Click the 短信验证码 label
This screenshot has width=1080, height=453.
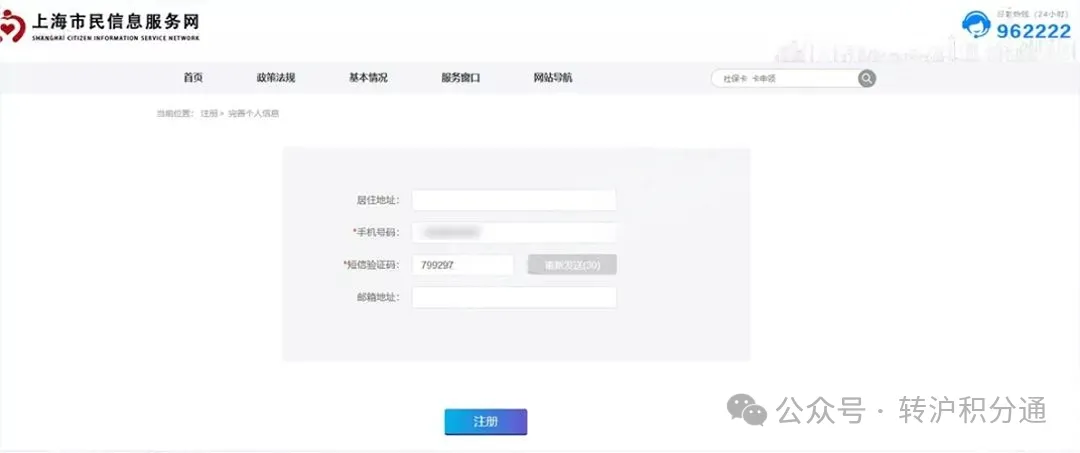click(x=371, y=265)
